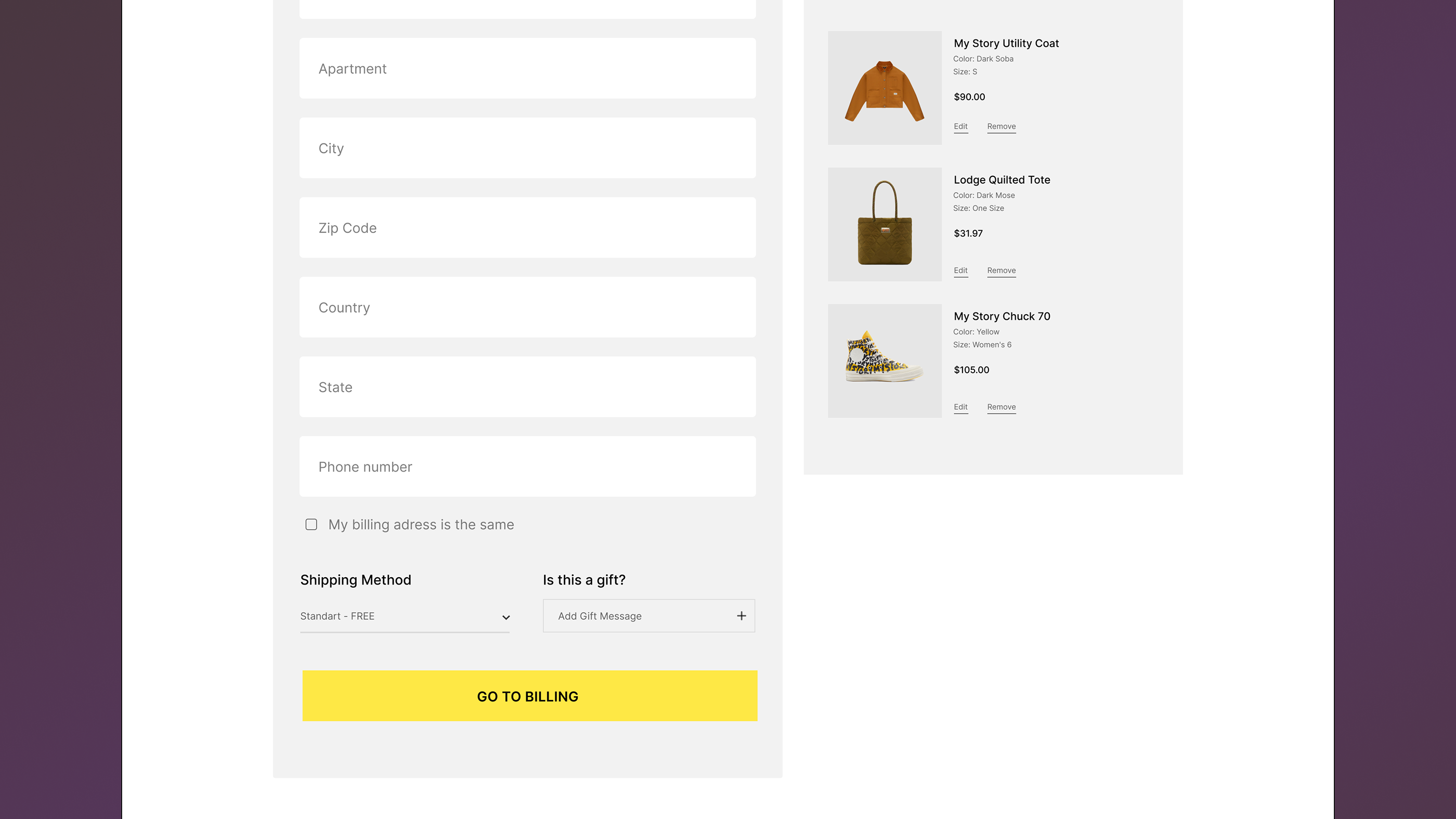
Task: Check the billing address is the same box
Action: tap(311, 525)
